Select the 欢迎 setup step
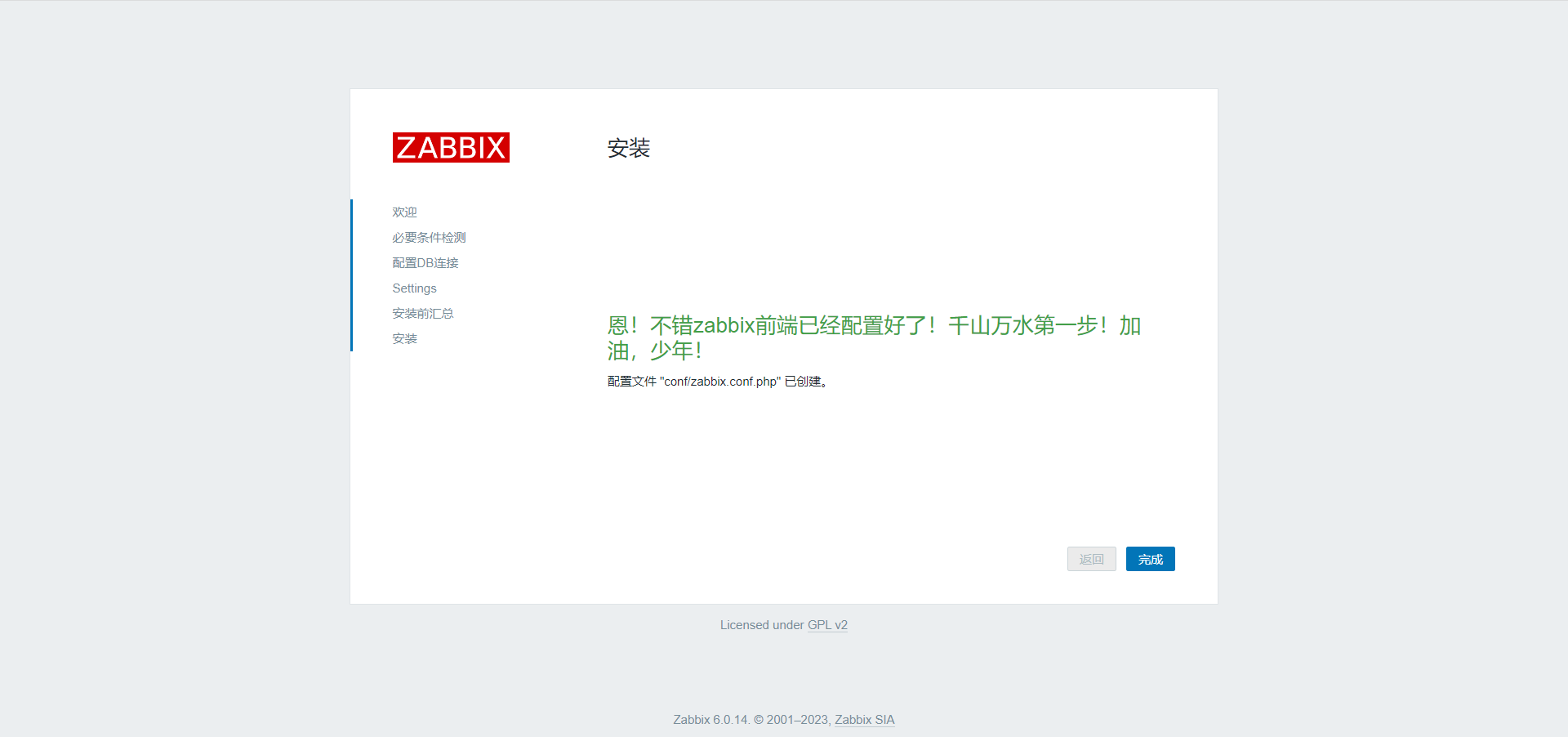Viewport: 1568px width, 737px height. tap(404, 212)
